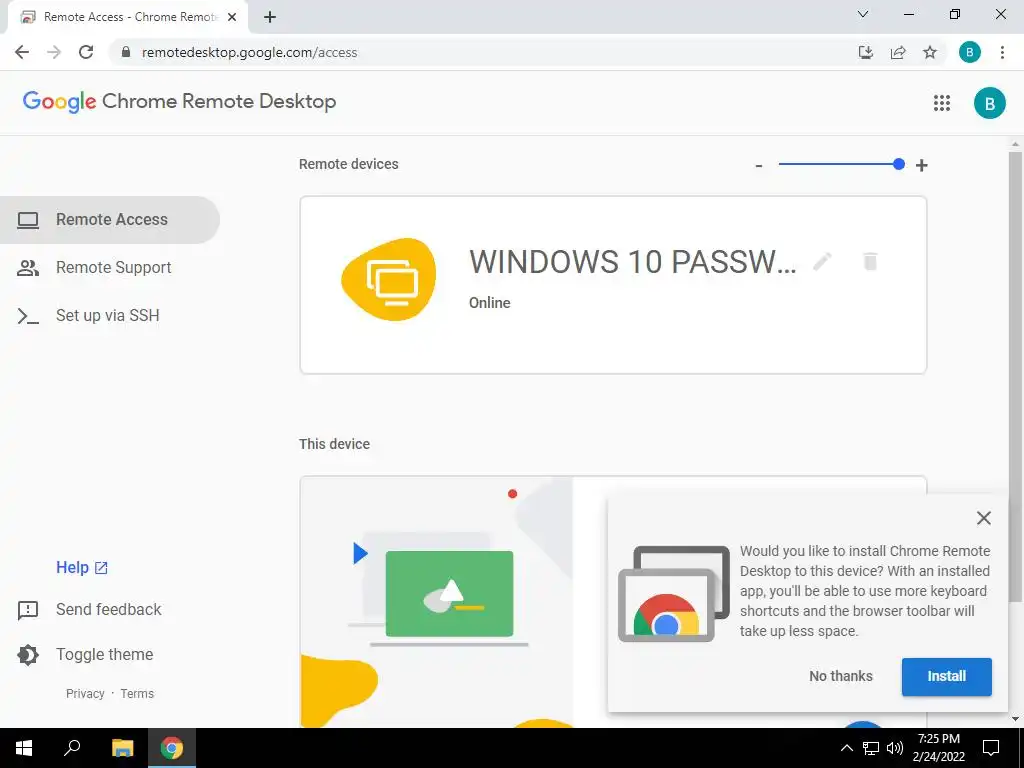Open network status in the system tray
1024x768 pixels.
[871, 748]
